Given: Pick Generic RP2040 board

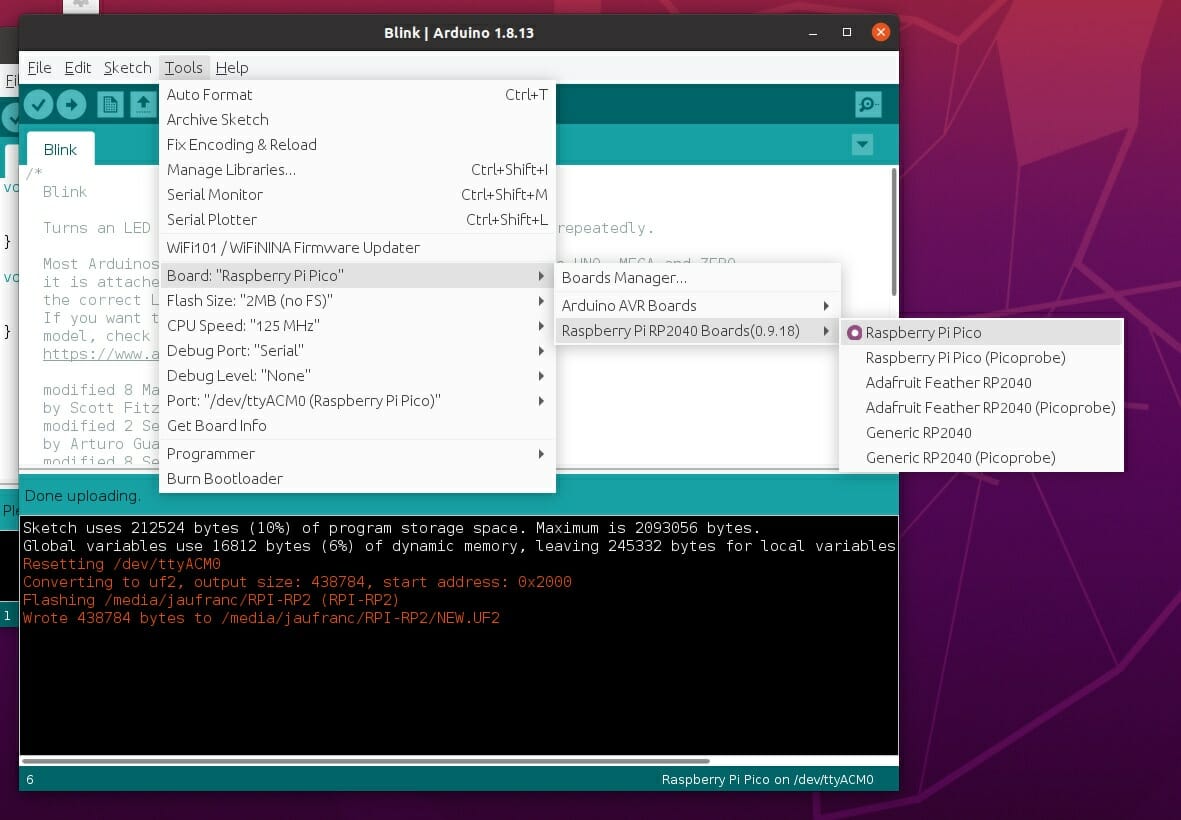Looking at the screenshot, I should [981, 433].
